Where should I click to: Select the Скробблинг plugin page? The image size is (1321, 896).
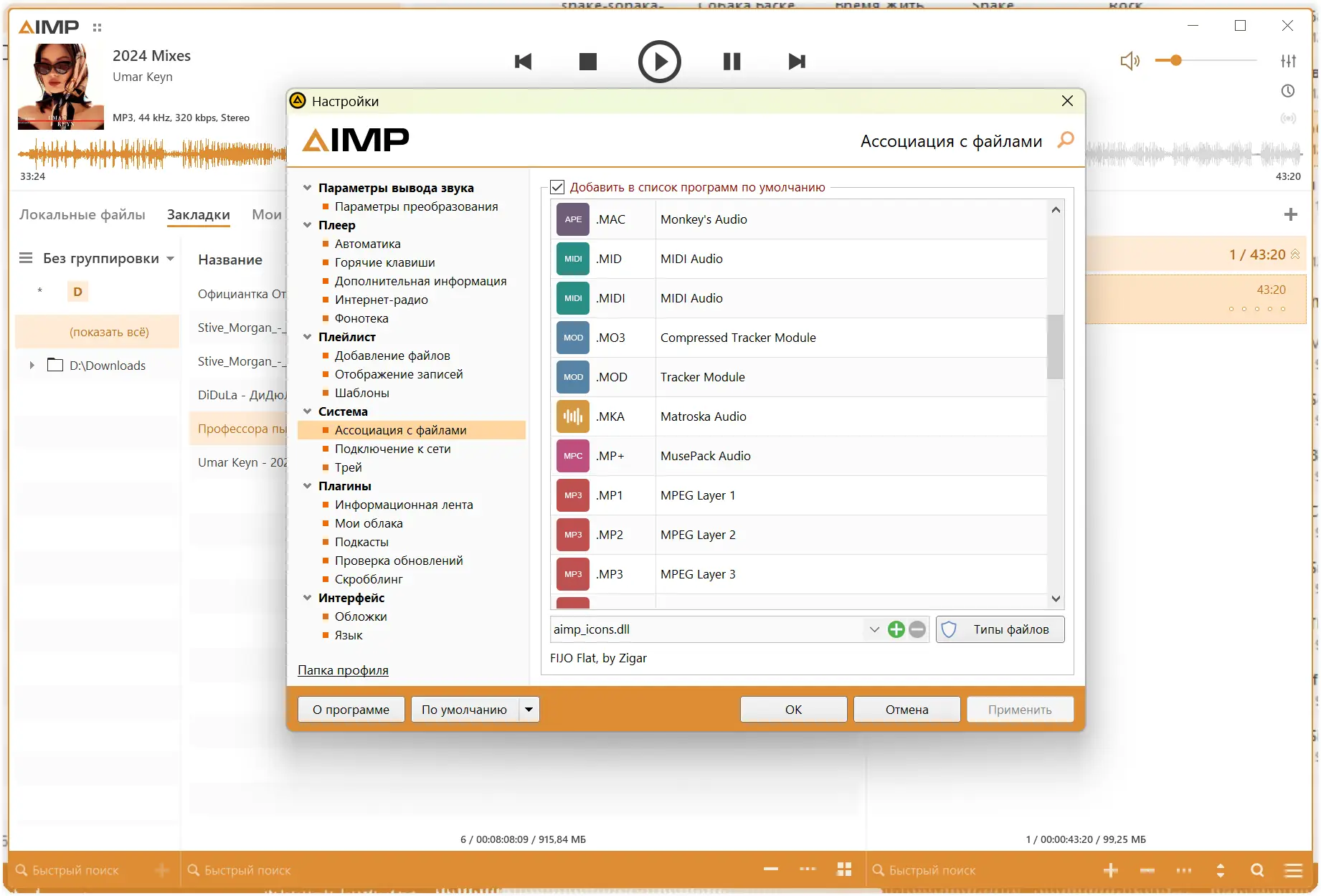[x=369, y=579]
